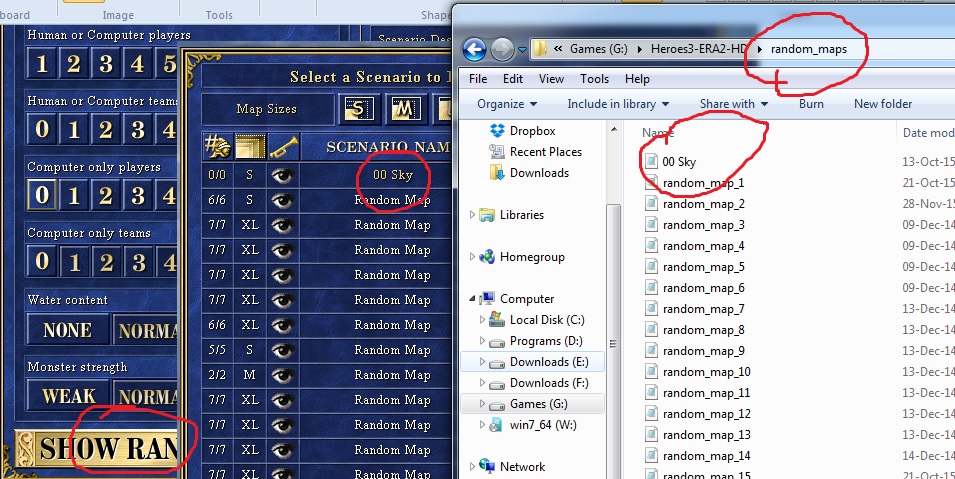955x479 pixels.
Task: Click the file icon of random_map_10
Action: (652, 371)
